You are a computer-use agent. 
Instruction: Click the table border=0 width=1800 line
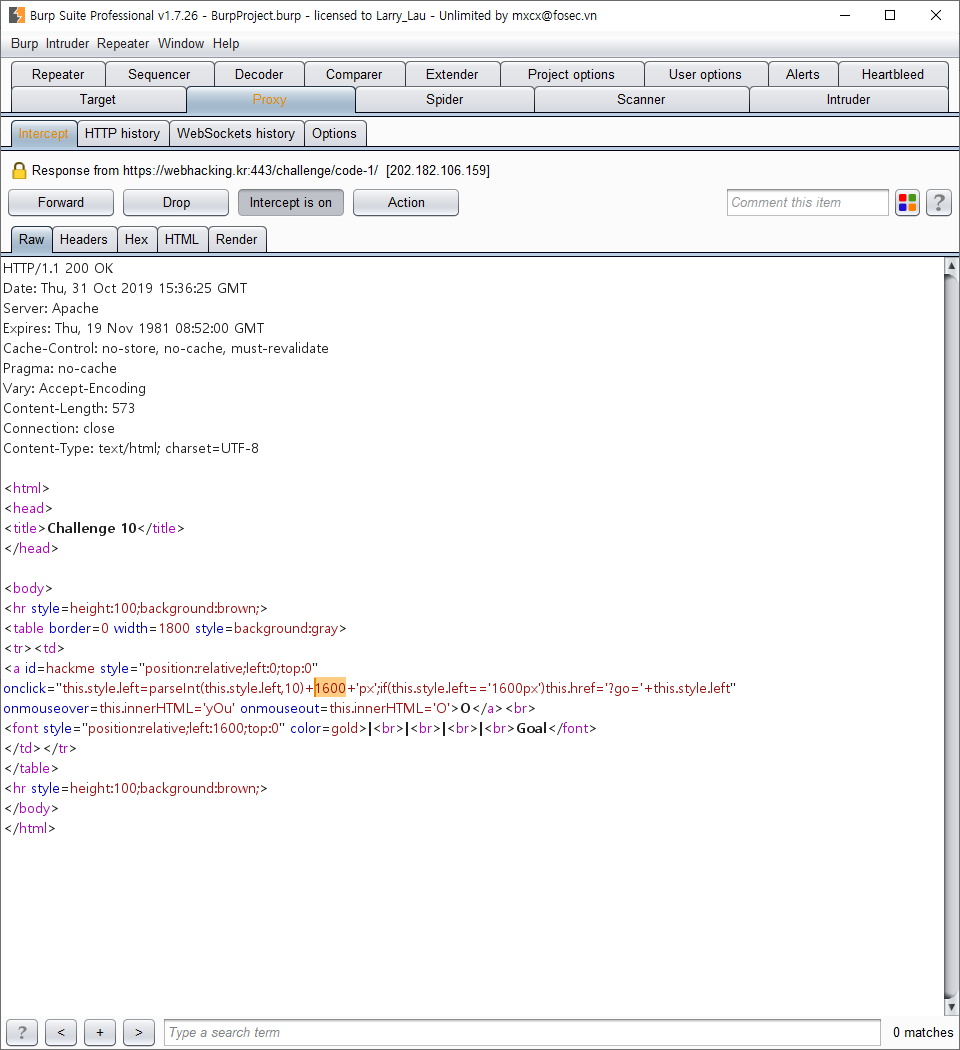(x=175, y=628)
